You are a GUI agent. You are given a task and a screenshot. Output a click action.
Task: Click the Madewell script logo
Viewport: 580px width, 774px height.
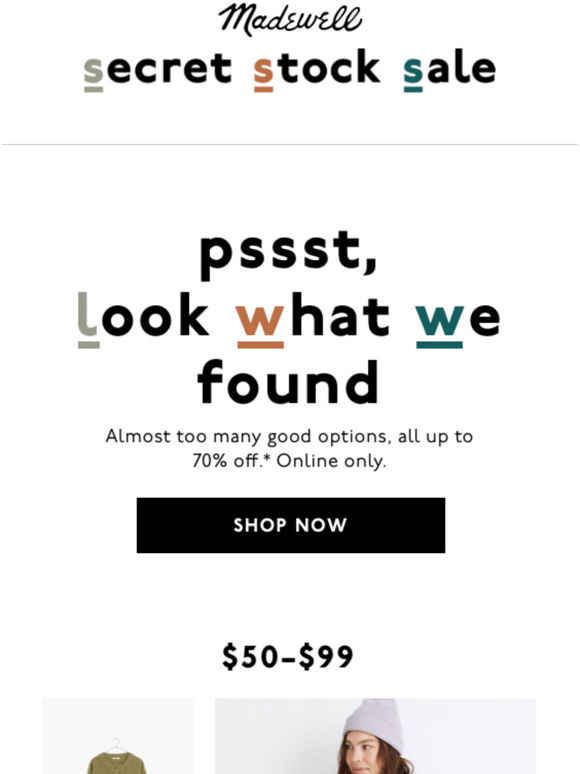tap(290, 20)
